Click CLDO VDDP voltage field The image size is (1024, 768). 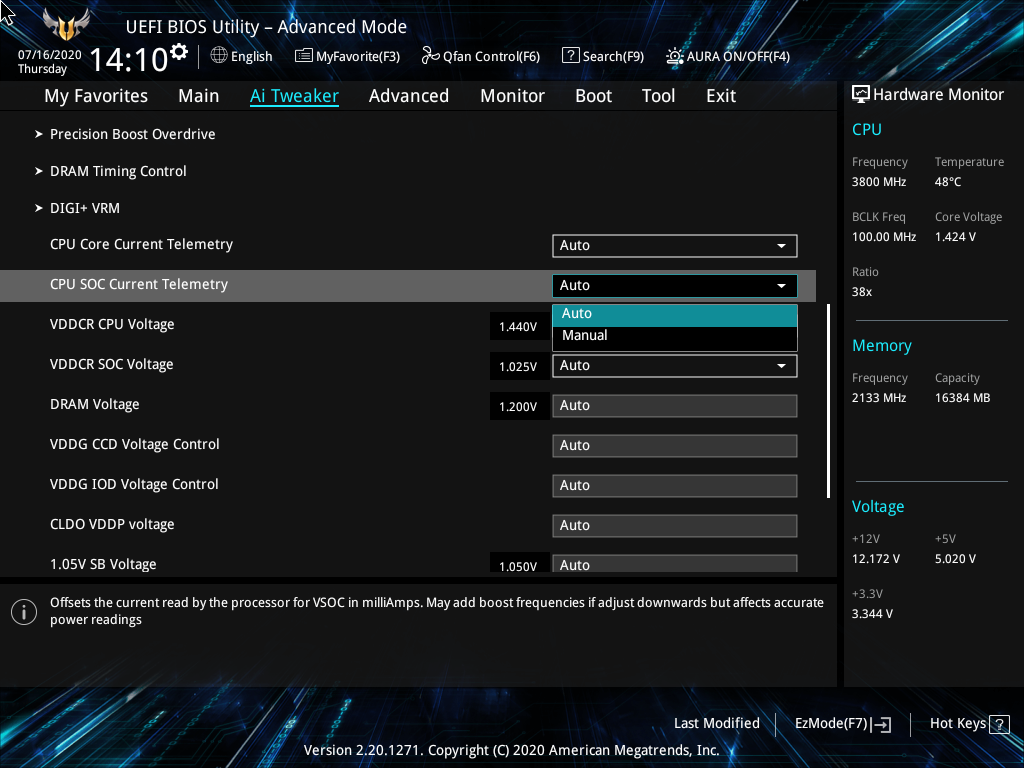tap(675, 526)
